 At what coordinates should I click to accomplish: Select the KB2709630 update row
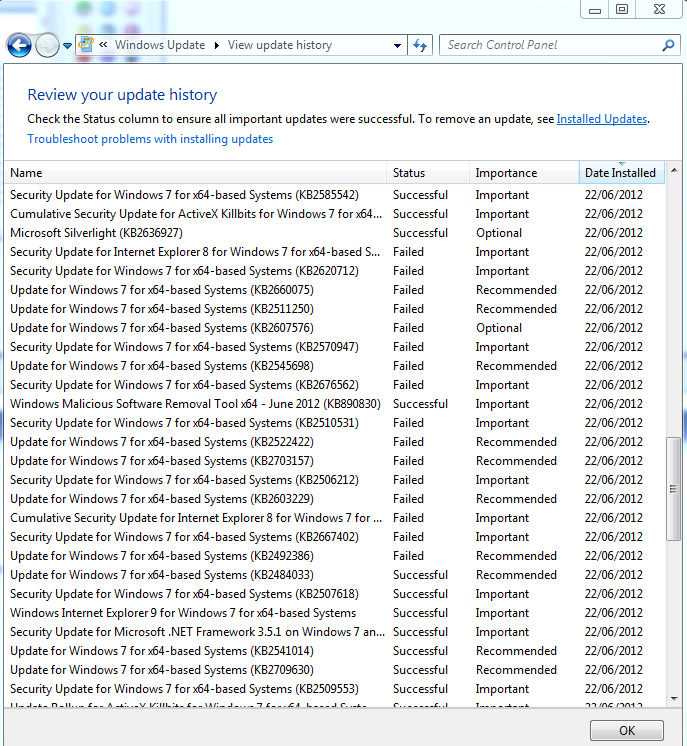(x=334, y=670)
